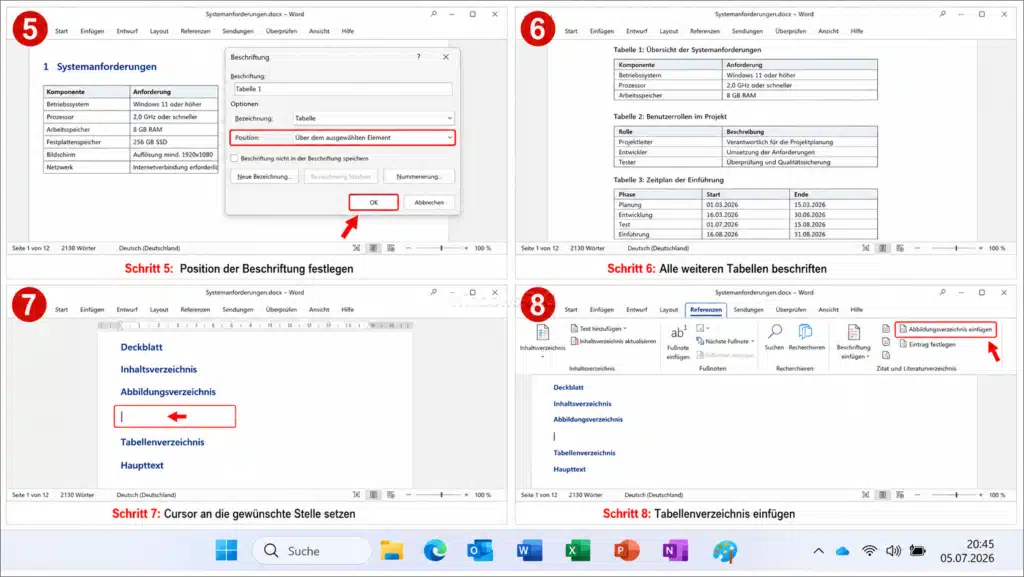
Task: Click the Suchen magnifier icon in the ribbon
Action: [x=775, y=332]
